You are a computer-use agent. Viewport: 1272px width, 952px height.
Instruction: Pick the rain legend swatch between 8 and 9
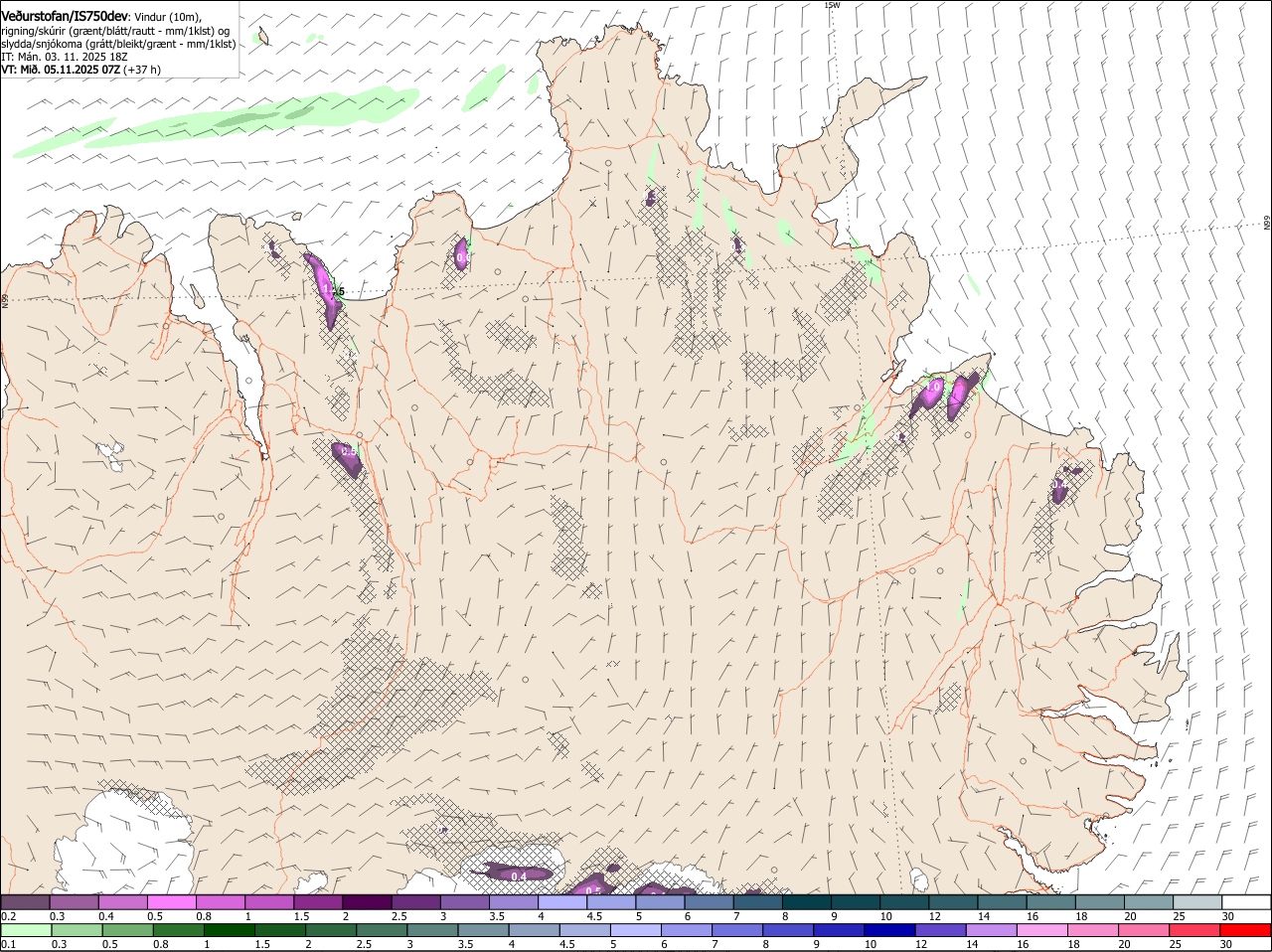pyautogui.click(x=787, y=930)
